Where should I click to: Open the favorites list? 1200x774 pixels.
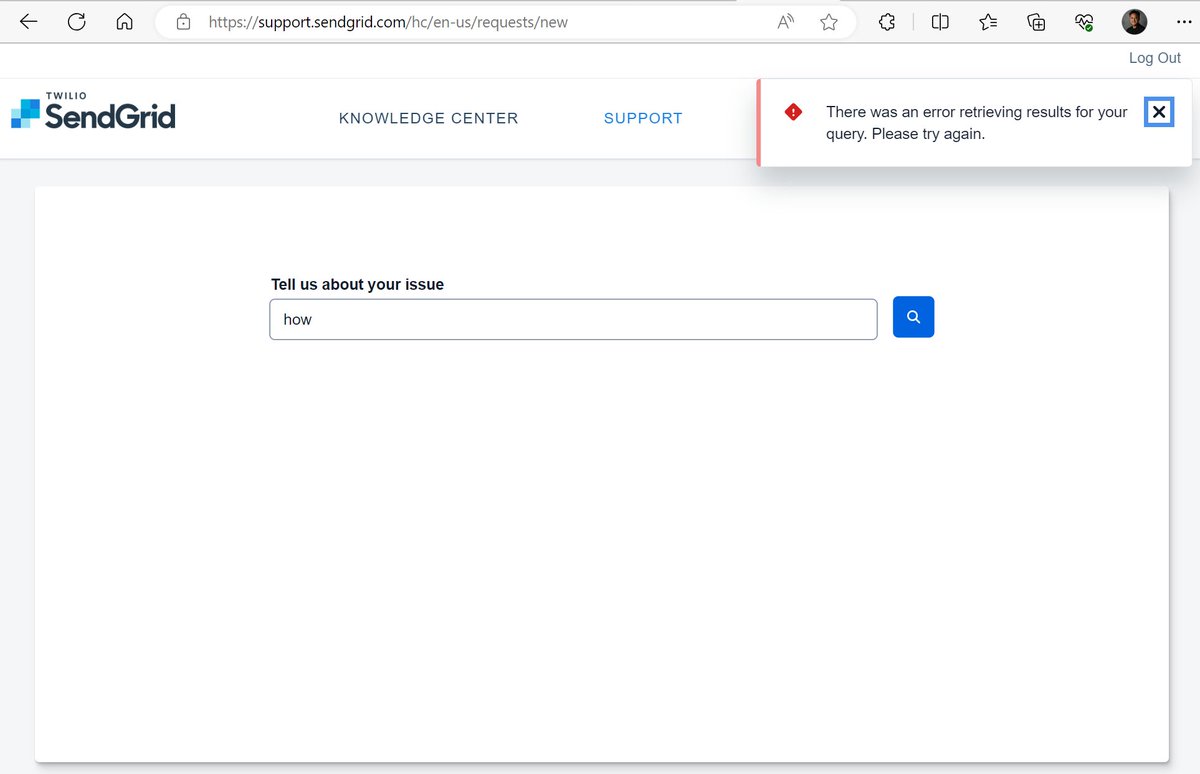click(x=988, y=22)
